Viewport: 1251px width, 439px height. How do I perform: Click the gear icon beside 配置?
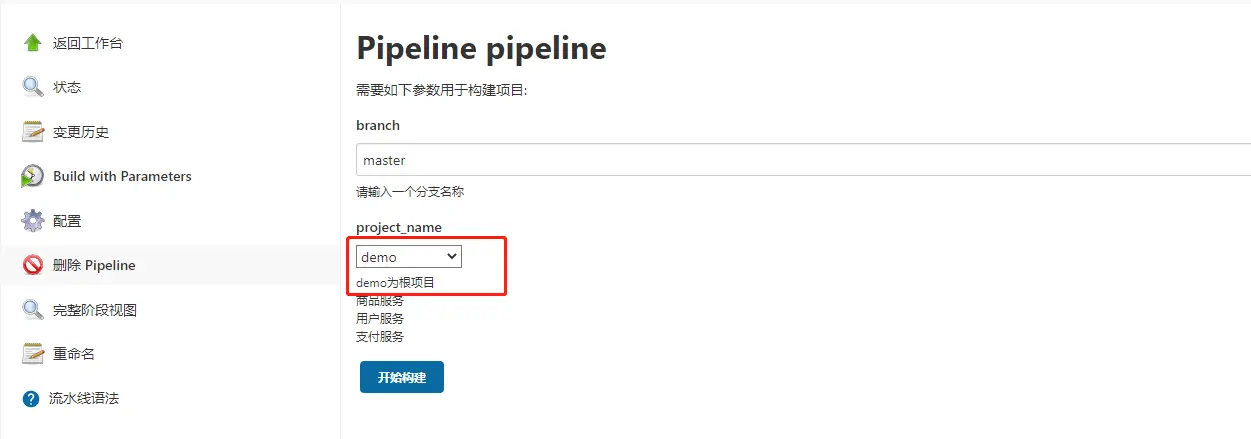[33, 221]
